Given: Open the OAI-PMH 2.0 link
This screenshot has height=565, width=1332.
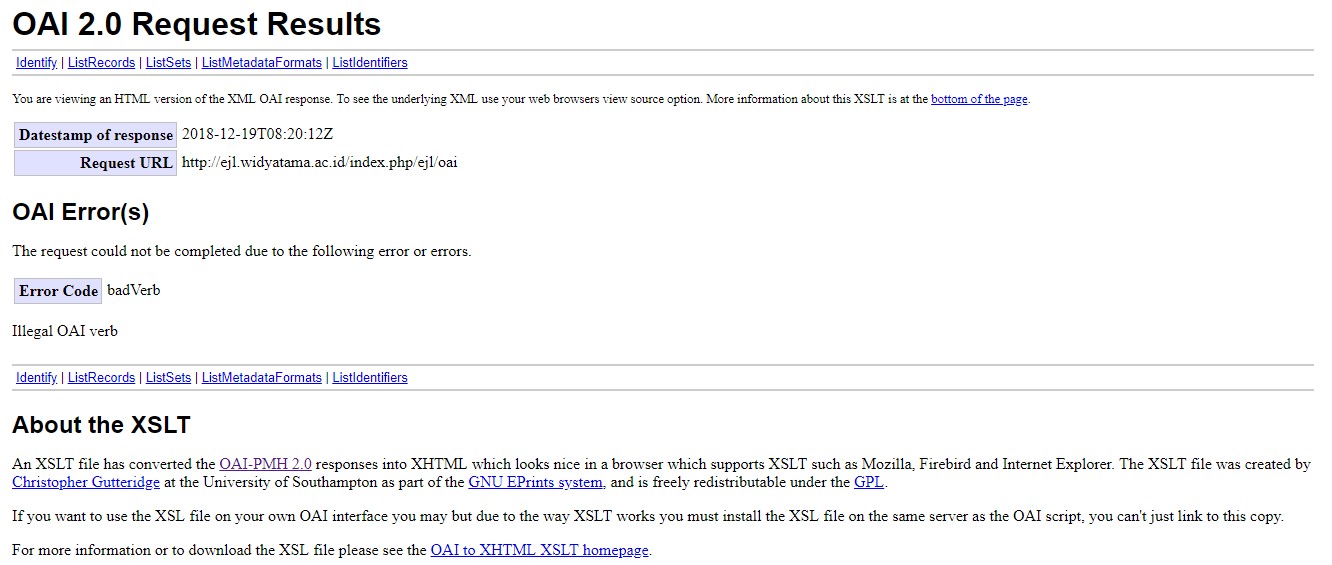Looking at the screenshot, I should [x=265, y=464].
